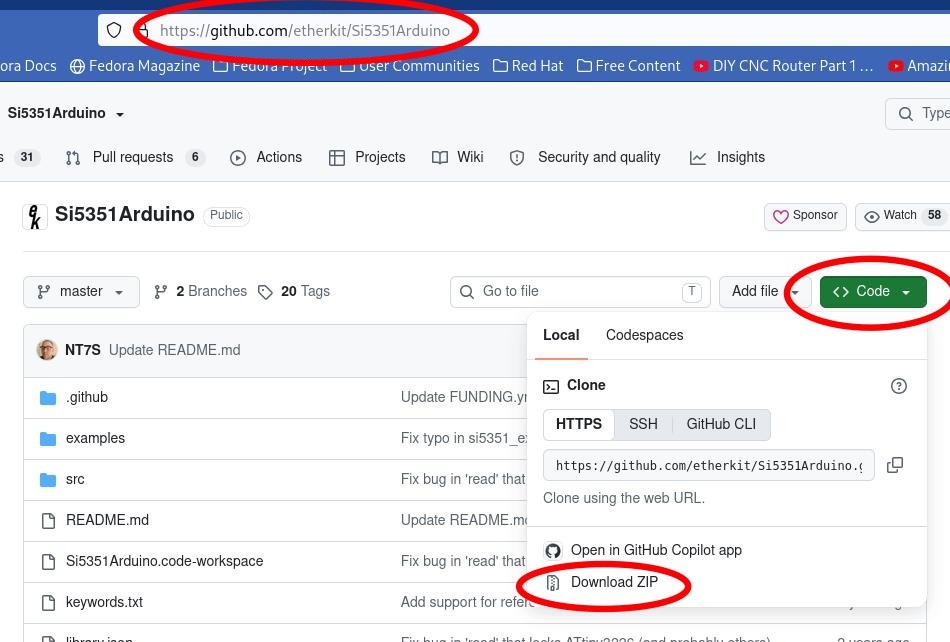Click the Pull requests branch icon

[x=73, y=158]
